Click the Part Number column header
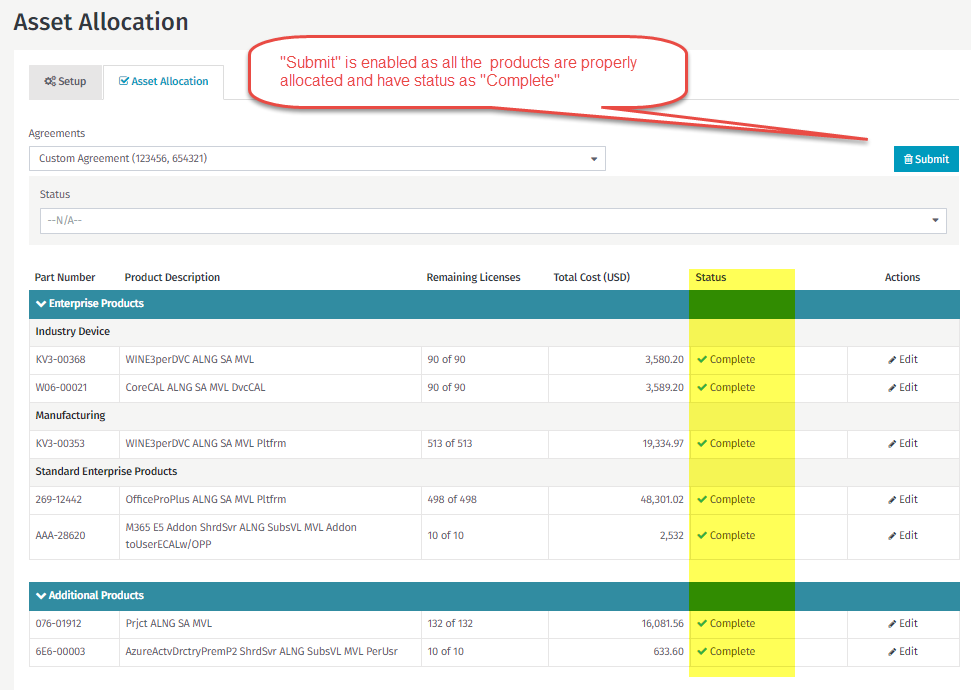 coord(65,278)
